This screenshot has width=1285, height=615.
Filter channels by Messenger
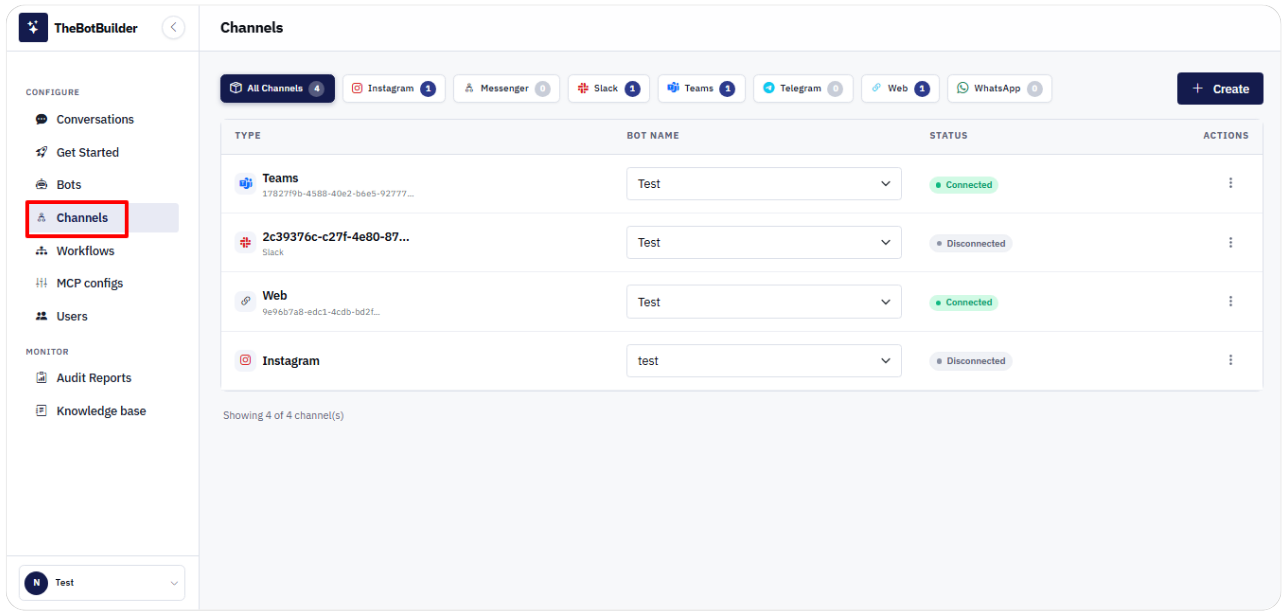(507, 88)
